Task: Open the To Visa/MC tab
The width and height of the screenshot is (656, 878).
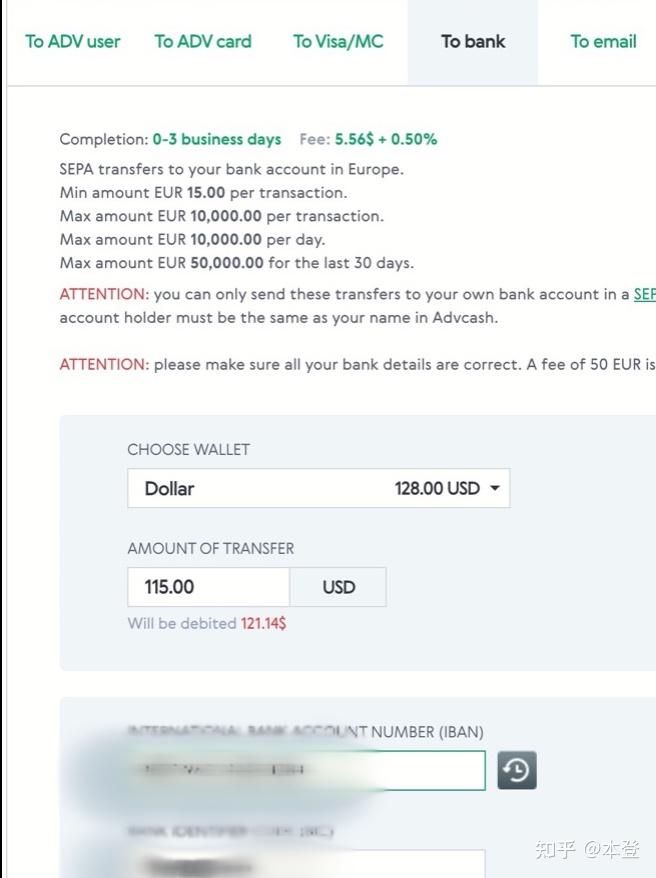Action: click(x=338, y=42)
